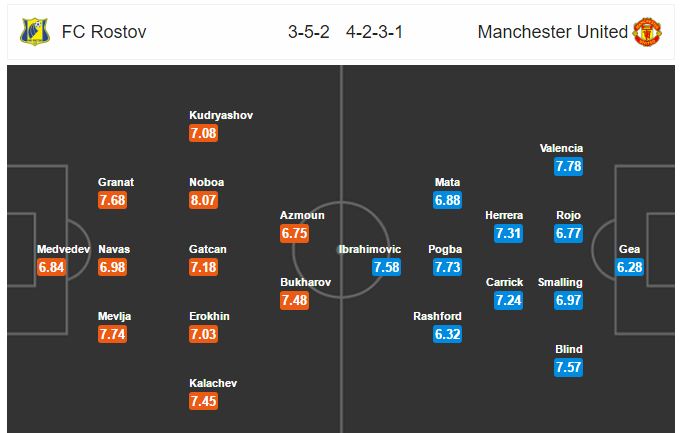Screen dimensions: 682x433
Task: Click the Manchester United club crest
Action: (x=647, y=31)
